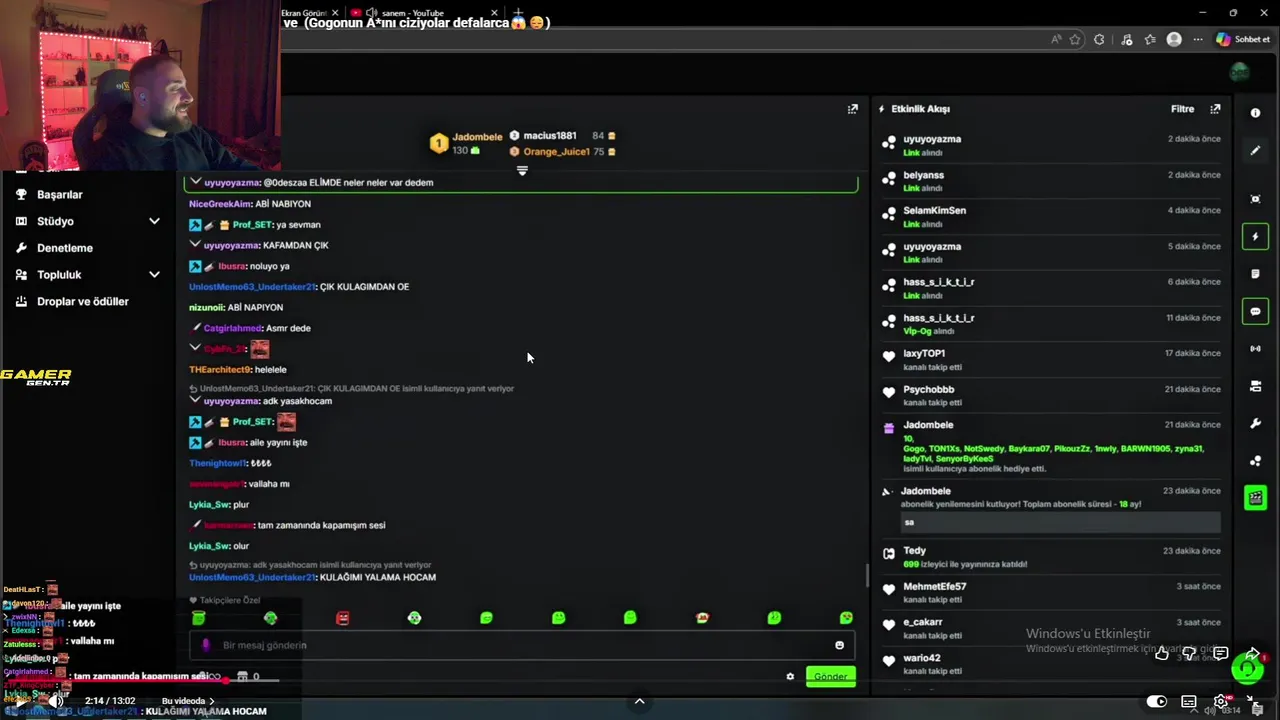1280x720 pixels.
Task: Click the pencil edit icon in sidebar
Action: click(x=1255, y=150)
